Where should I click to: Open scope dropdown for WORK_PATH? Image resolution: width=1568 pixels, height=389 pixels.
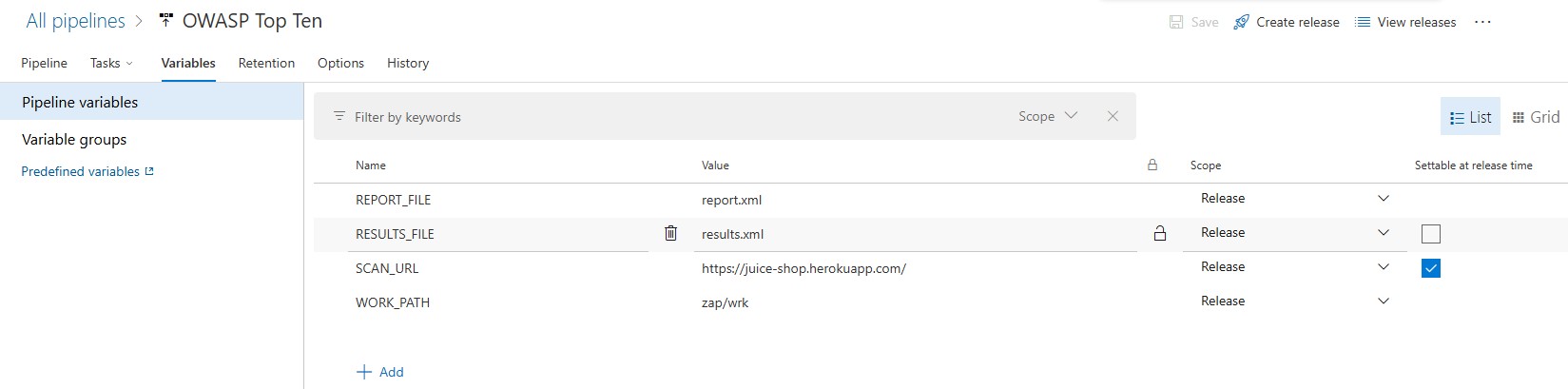point(1383,301)
